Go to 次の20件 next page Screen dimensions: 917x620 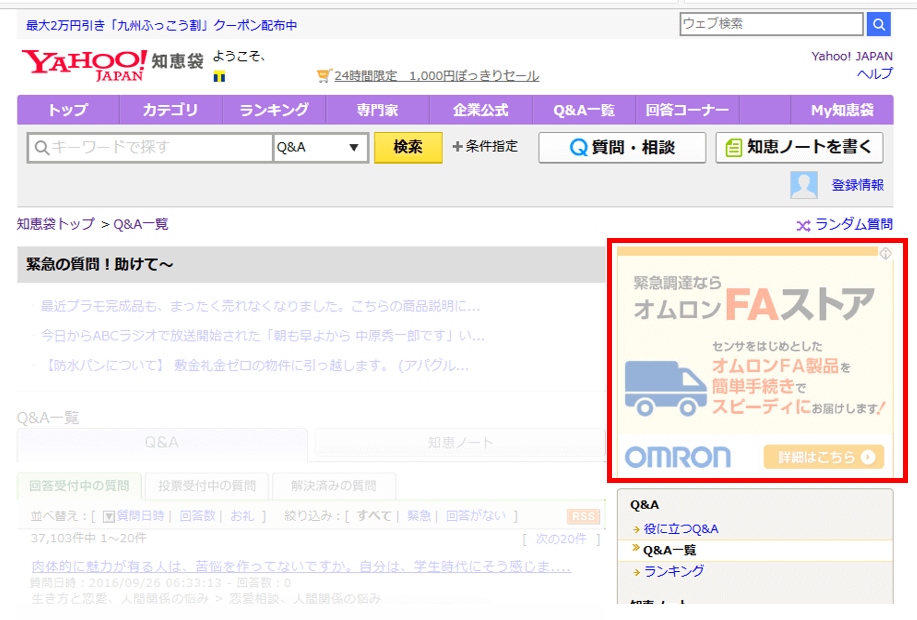[561, 539]
